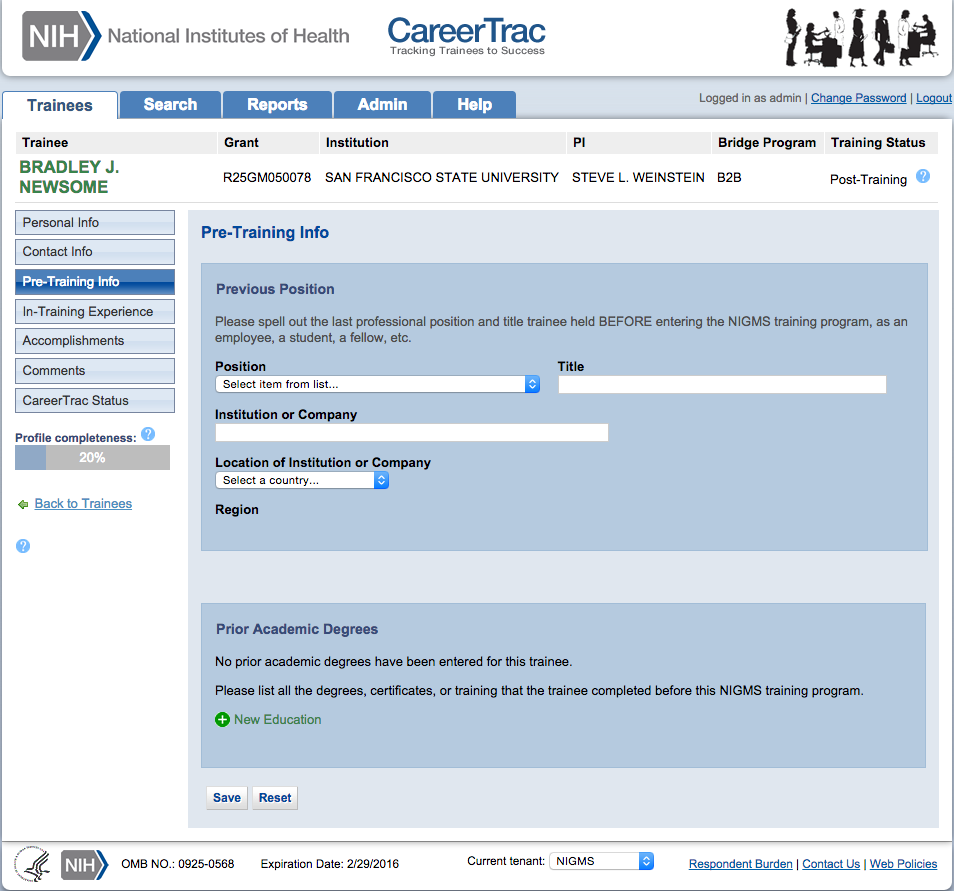Click into the Title input field

722,384
